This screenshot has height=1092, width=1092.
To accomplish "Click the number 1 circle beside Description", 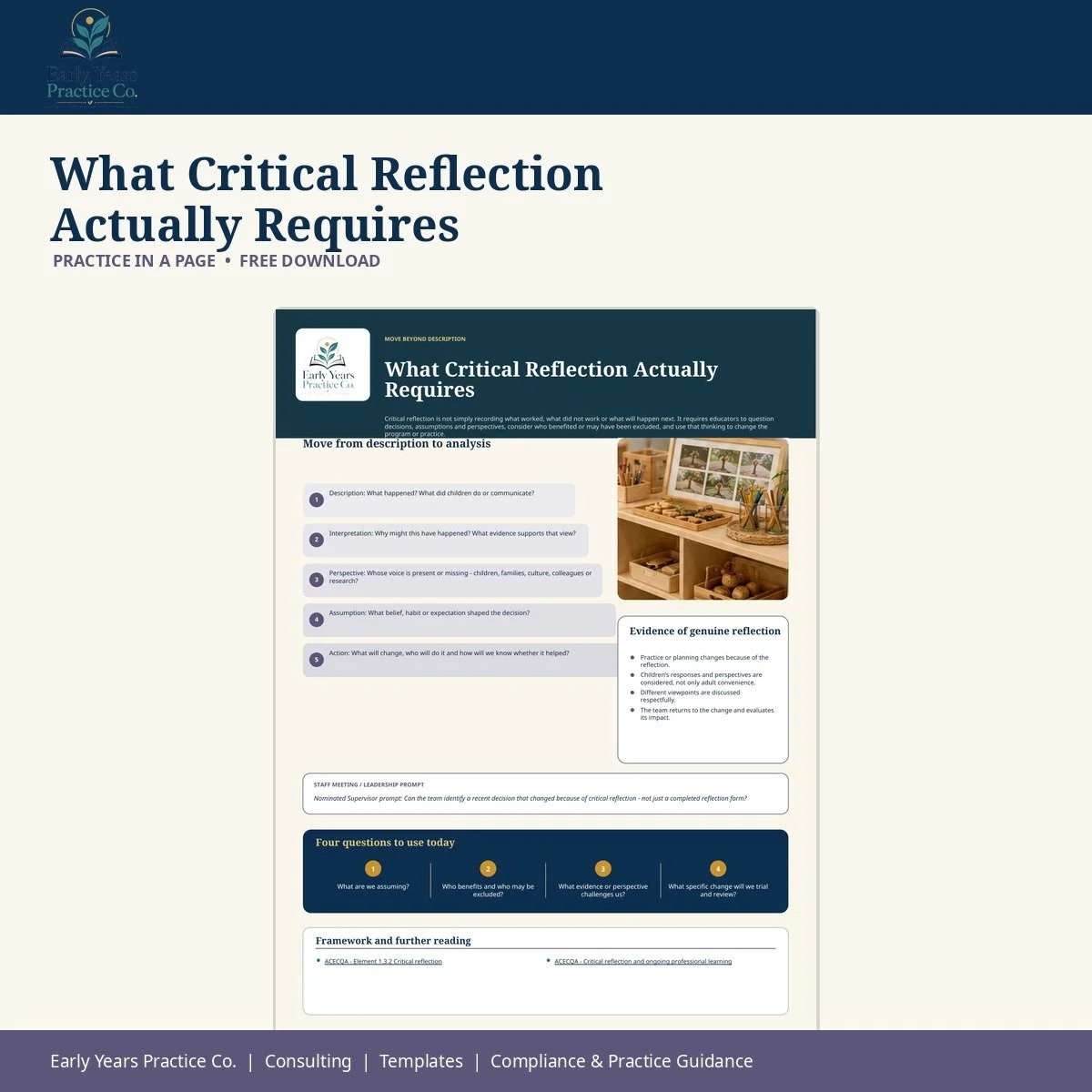I will point(317,500).
